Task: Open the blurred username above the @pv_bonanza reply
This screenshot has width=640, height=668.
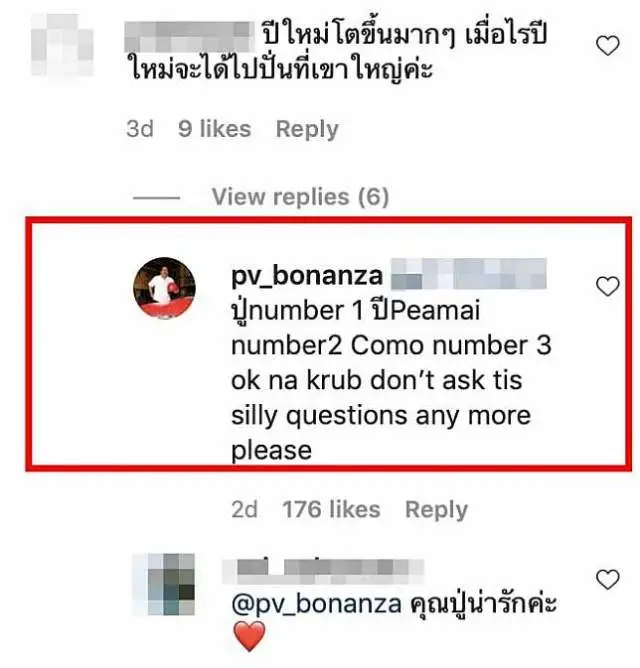Action: (x=323, y=570)
